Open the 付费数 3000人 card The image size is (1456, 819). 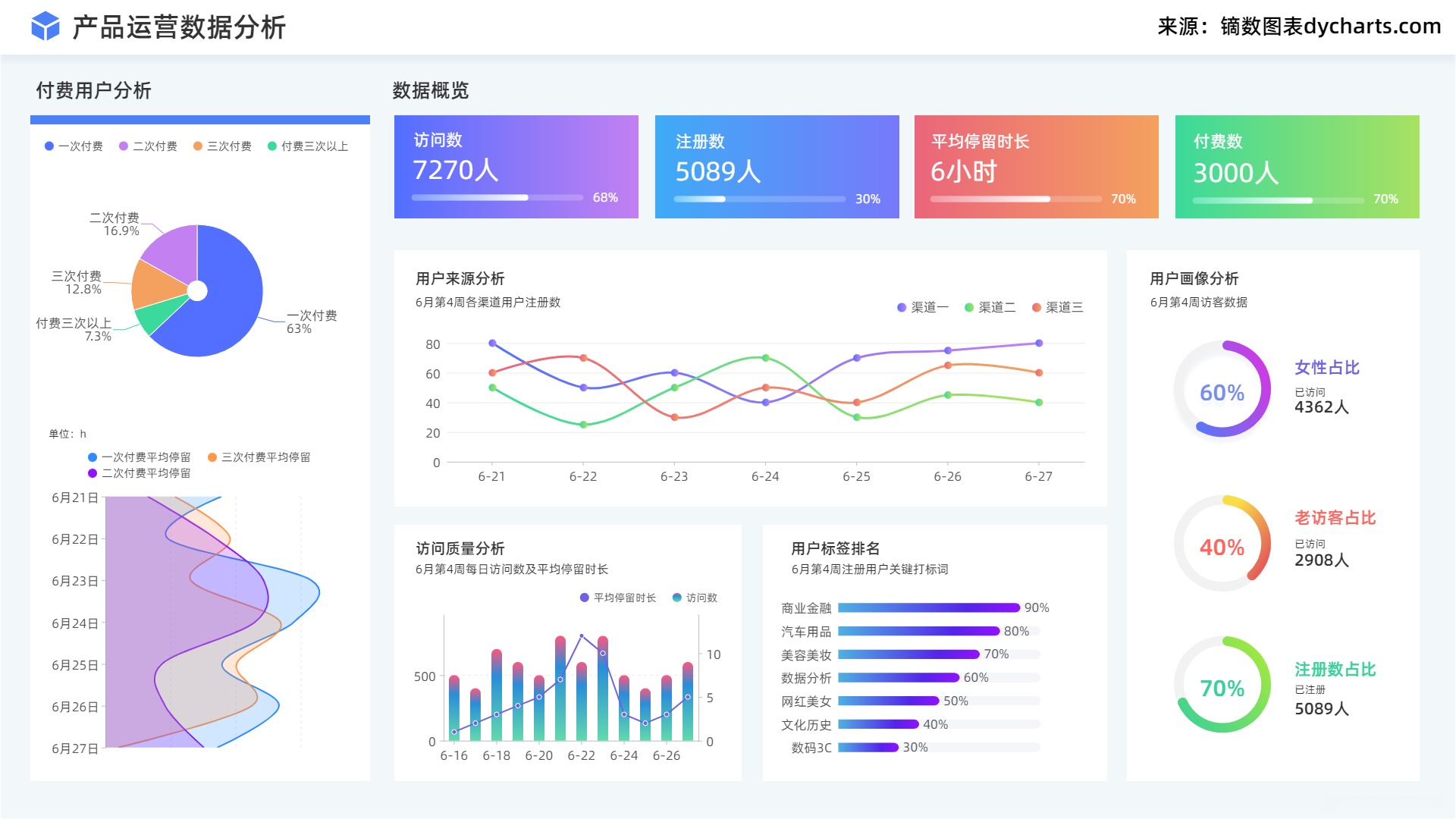(x=1297, y=167)
